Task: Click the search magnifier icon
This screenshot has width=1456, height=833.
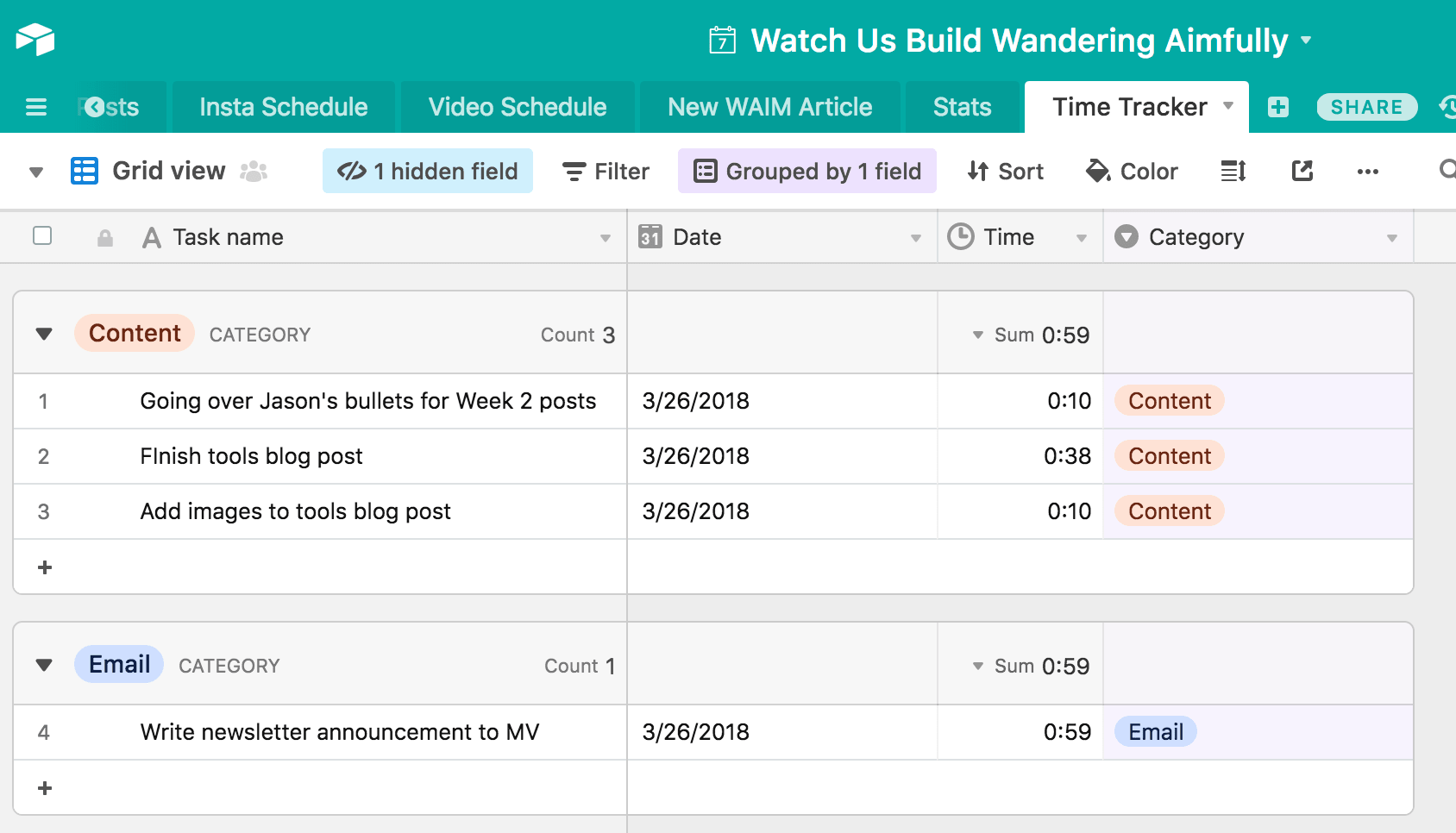Action: click(x=1448, y=170)
